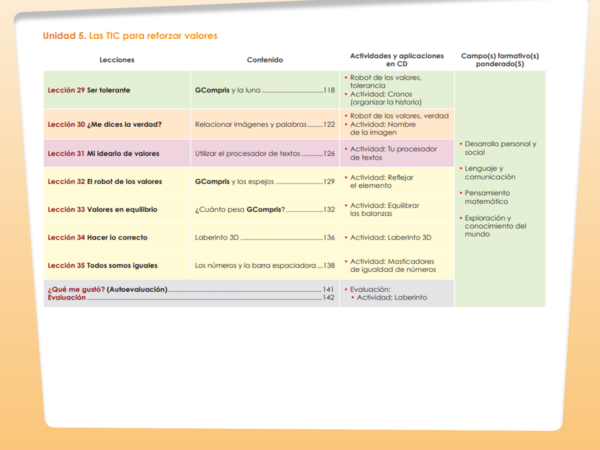Click "¿Cuánto pesa GCompris?" entry

(x=240, y=209)
